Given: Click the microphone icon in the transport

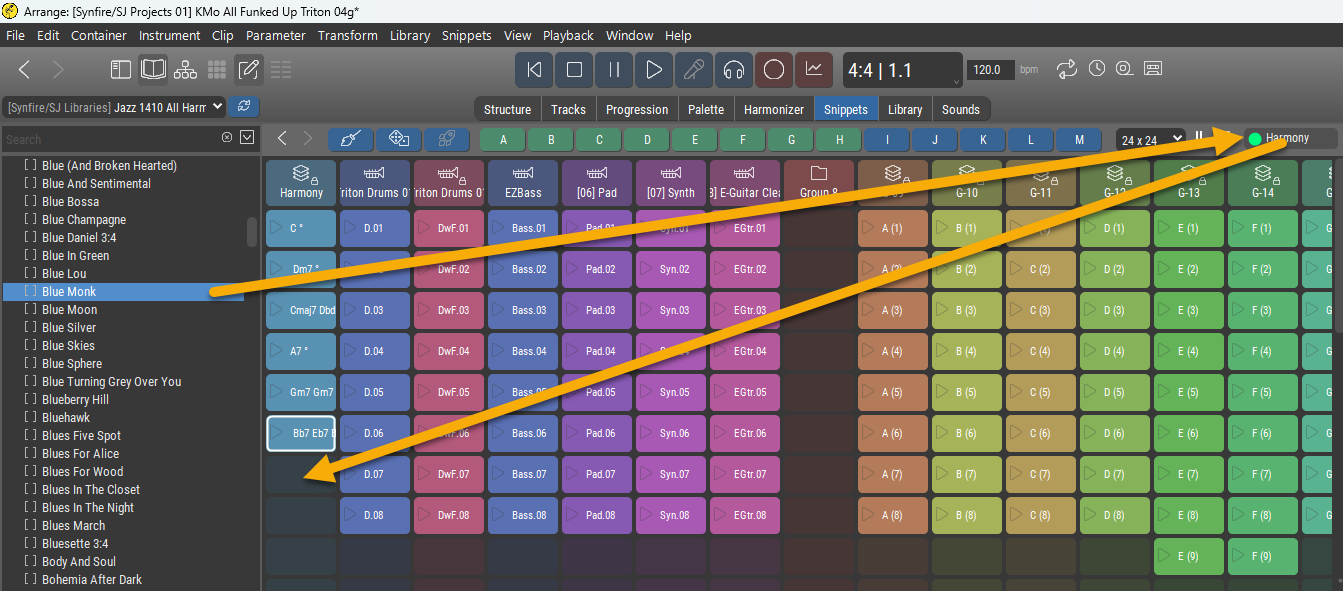Looking at the screenshot, I should click(693, 70).
